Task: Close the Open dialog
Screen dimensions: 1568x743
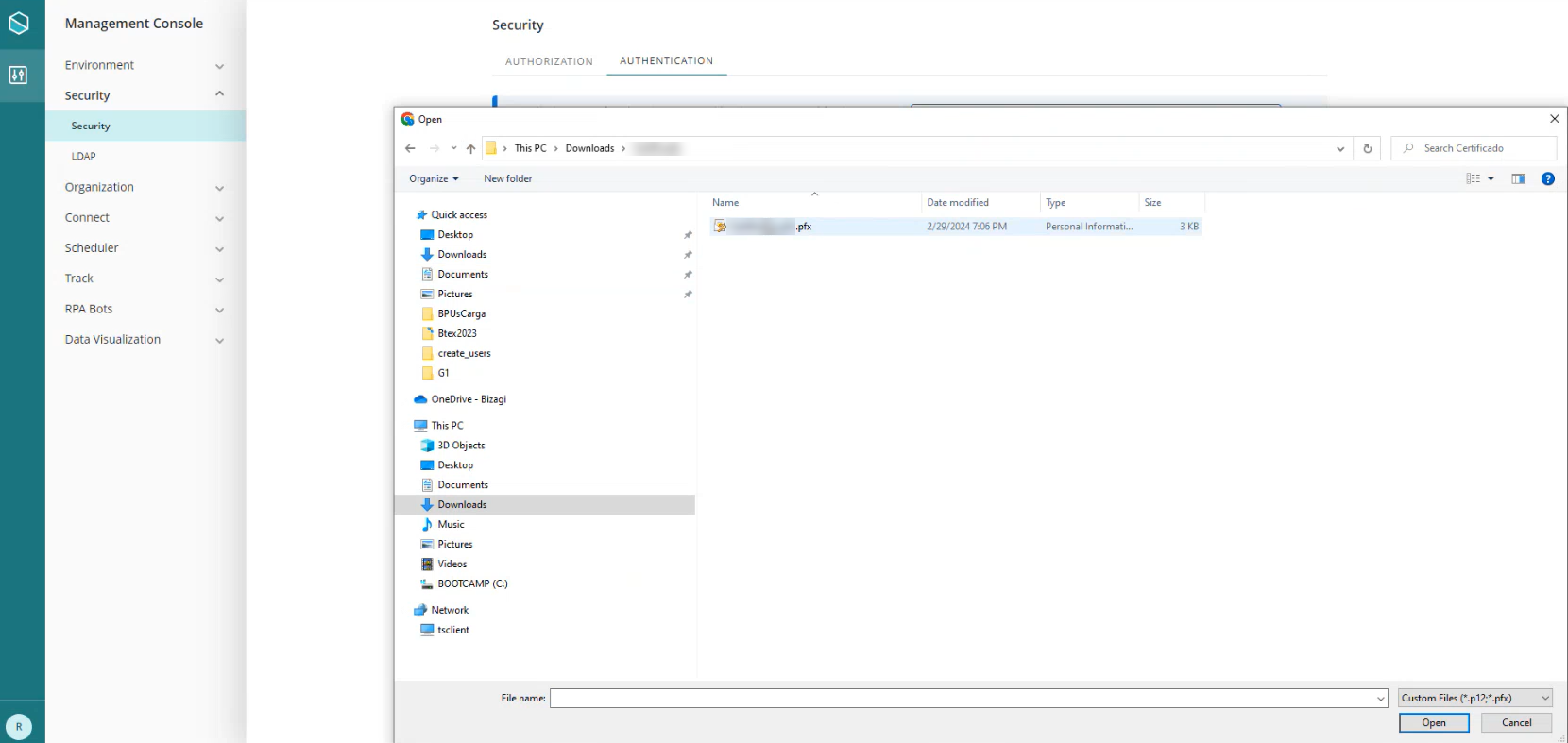Action: pos(1554,119)
